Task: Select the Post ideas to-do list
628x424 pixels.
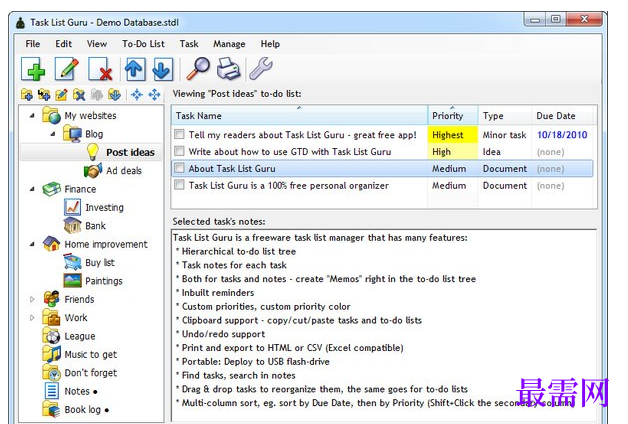Action: (130, 152)
